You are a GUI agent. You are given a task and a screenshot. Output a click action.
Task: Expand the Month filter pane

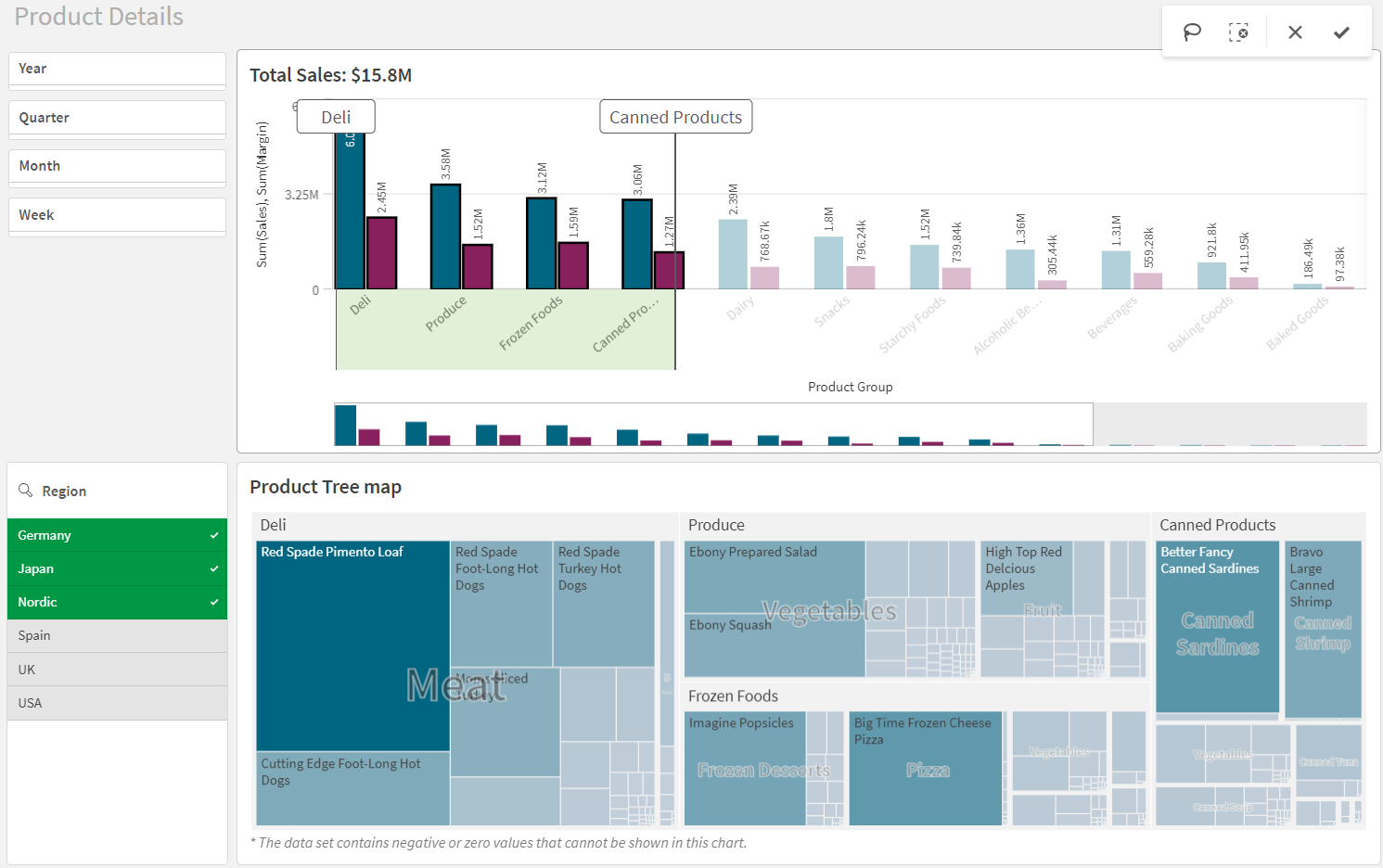coord(117,166)
